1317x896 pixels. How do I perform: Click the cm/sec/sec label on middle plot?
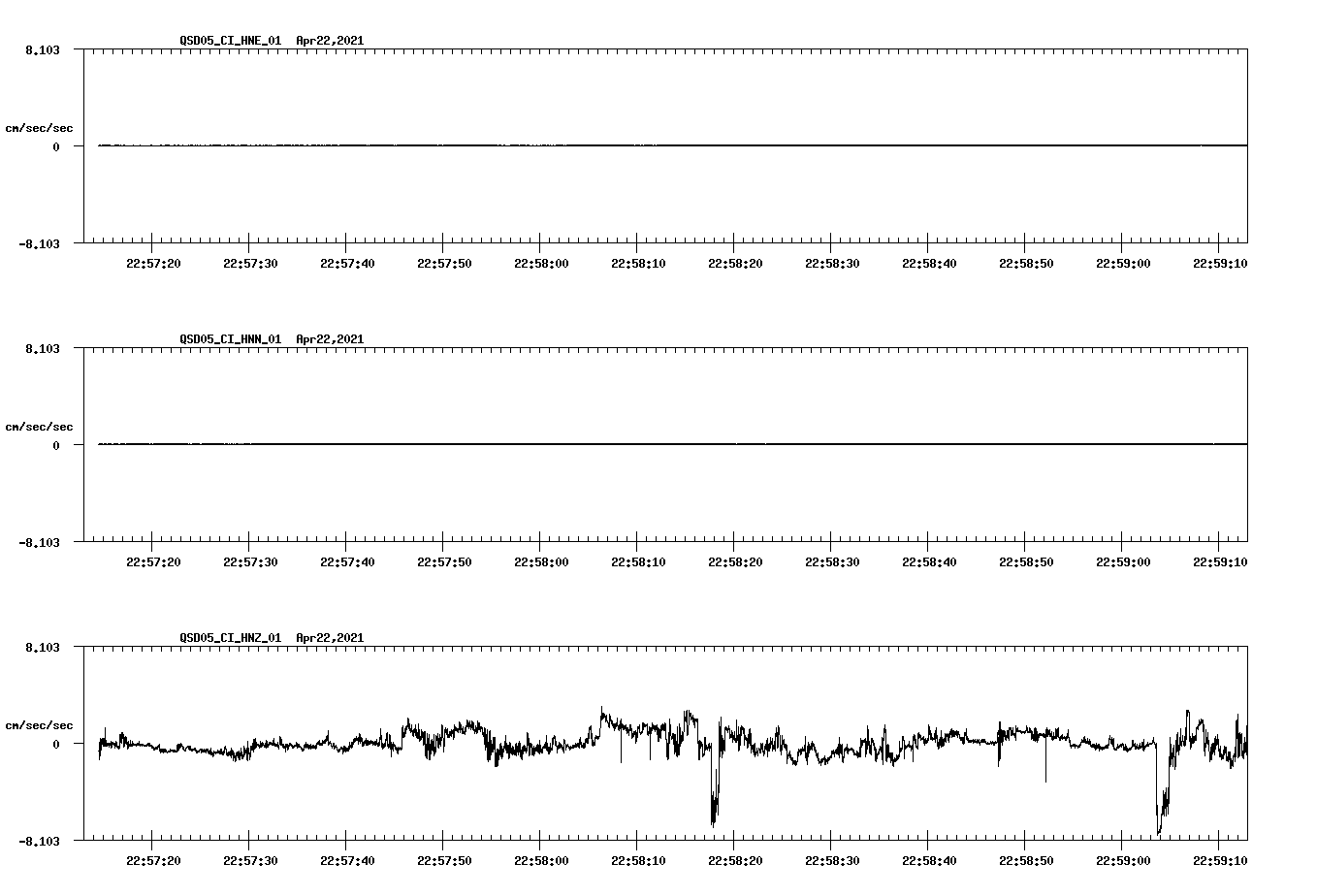click(x=38, y=425)
